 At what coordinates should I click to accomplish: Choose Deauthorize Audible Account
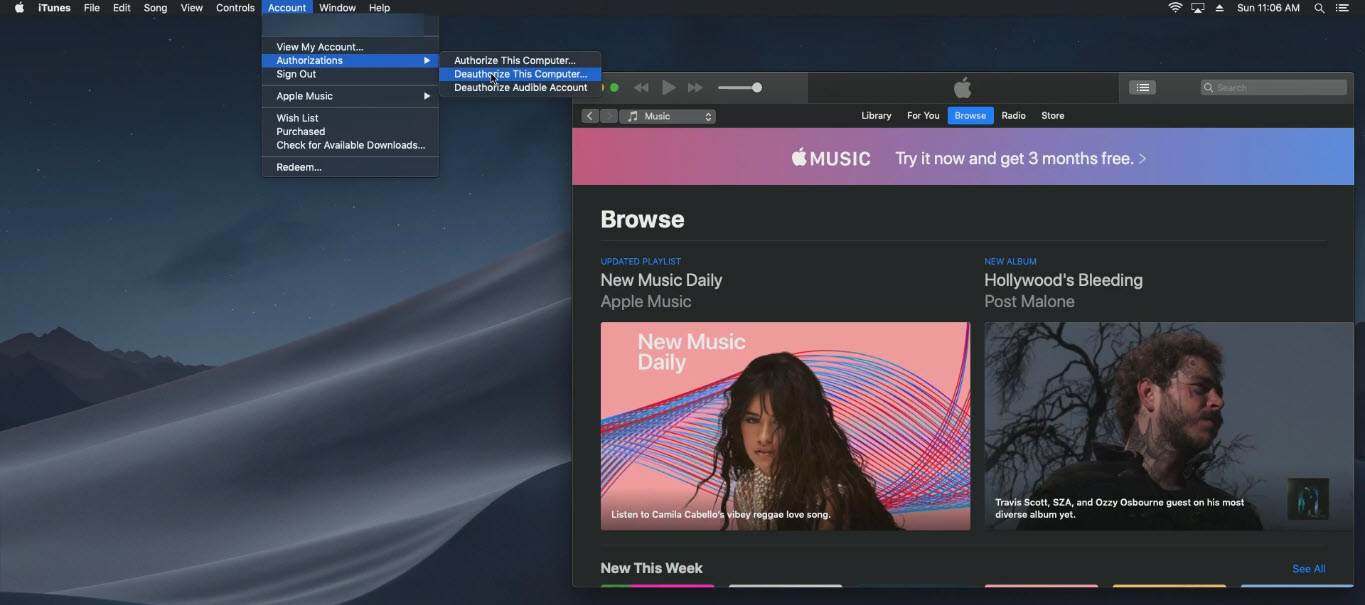520,88
